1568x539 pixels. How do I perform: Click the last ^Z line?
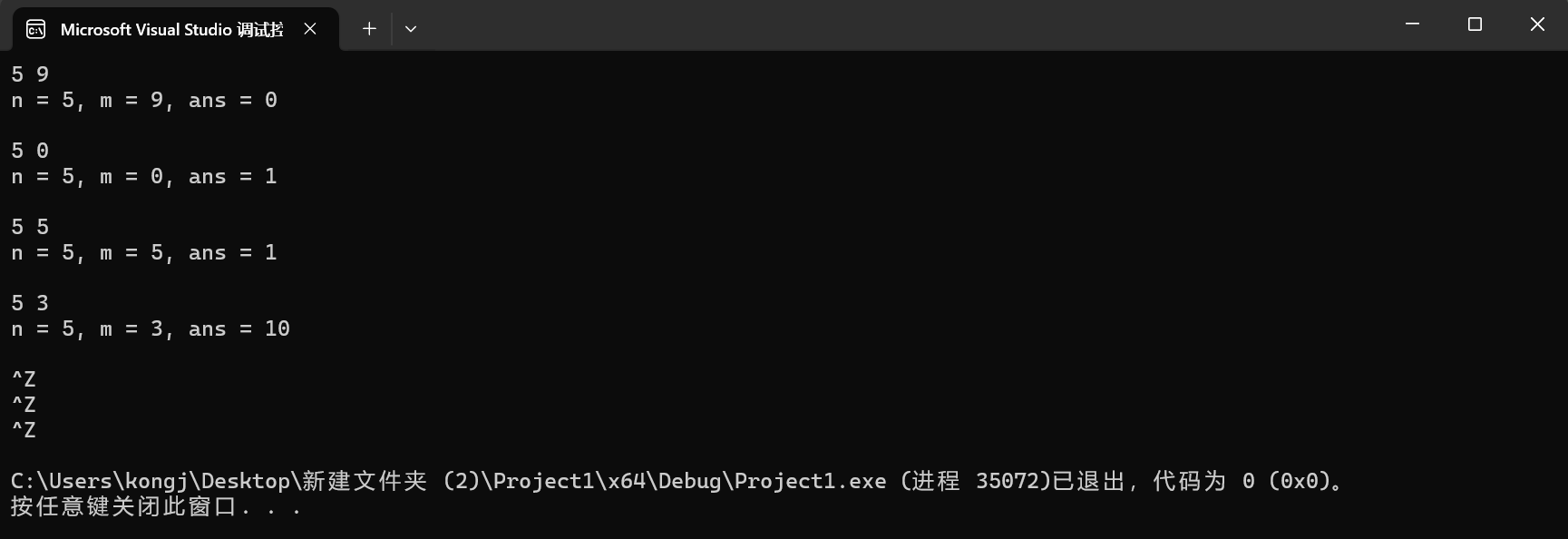click(24, 430)
